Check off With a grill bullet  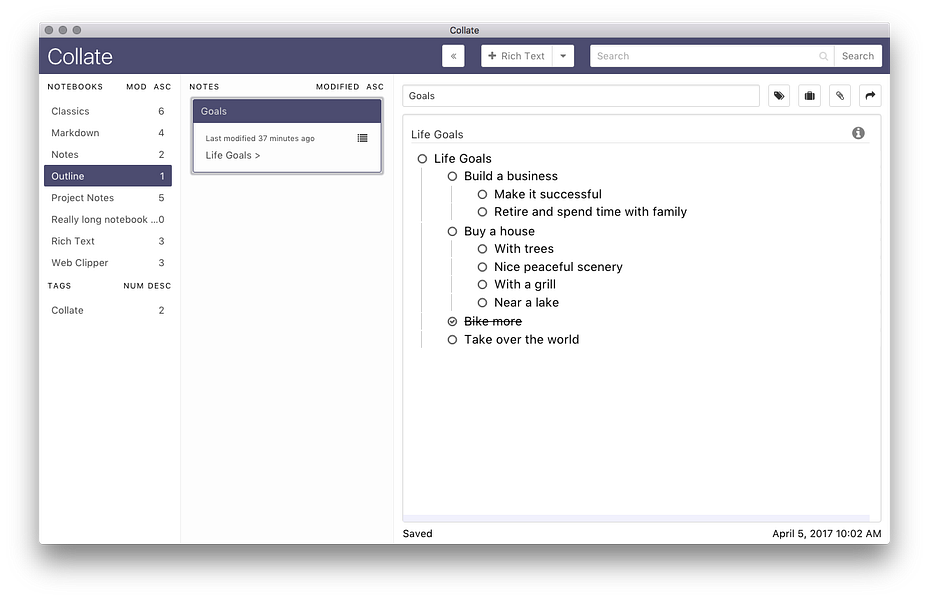point(482,284)
